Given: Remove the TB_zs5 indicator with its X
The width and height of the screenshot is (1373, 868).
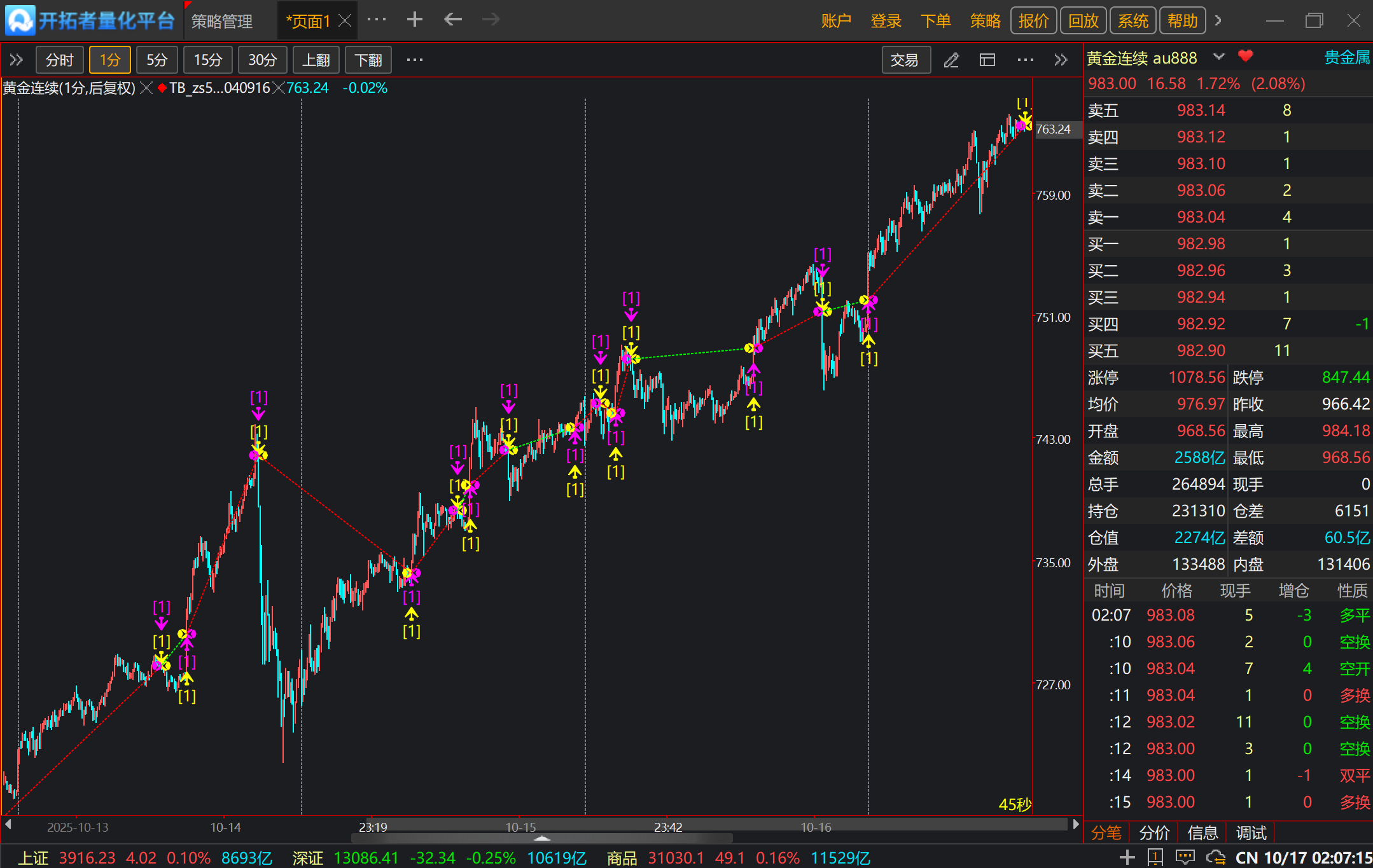Looking at the screenshot, I should [x=278, y=88].
